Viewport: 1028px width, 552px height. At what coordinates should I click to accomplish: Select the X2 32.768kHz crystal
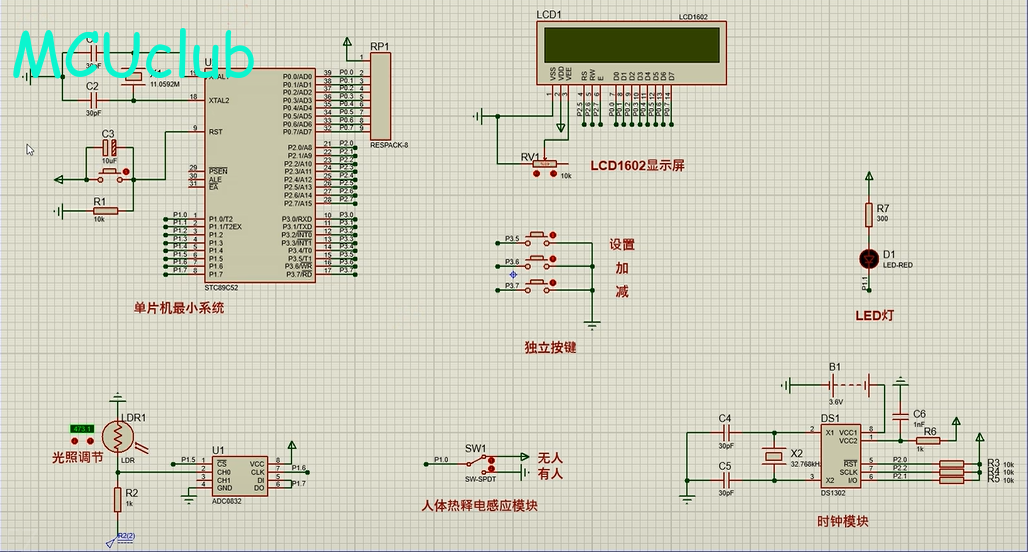click(x=772, y=456)
